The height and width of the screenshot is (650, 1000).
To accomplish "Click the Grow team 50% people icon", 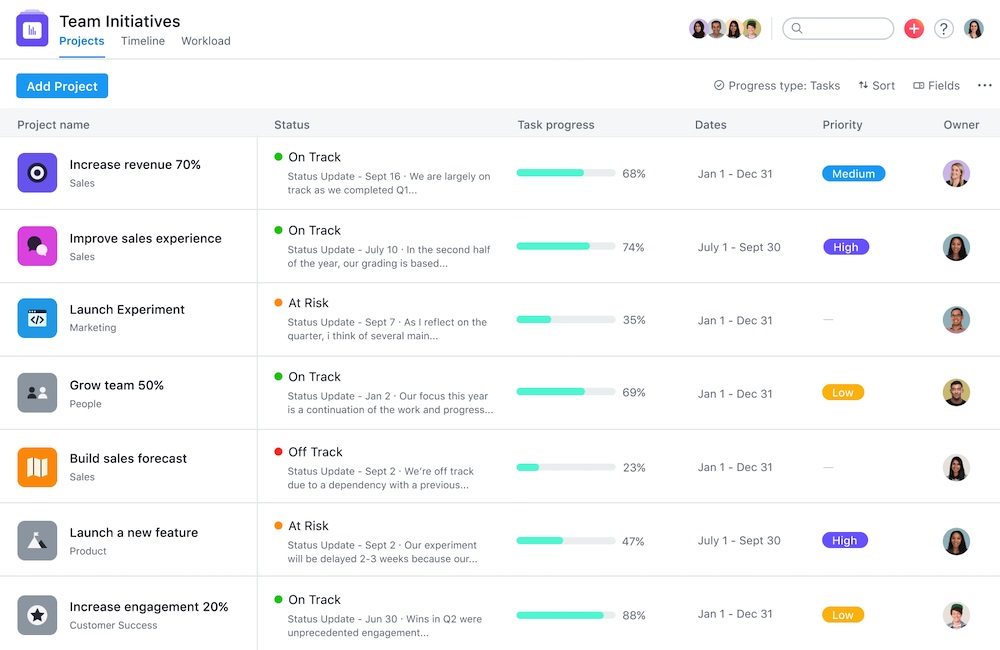I will coord(37,393).
